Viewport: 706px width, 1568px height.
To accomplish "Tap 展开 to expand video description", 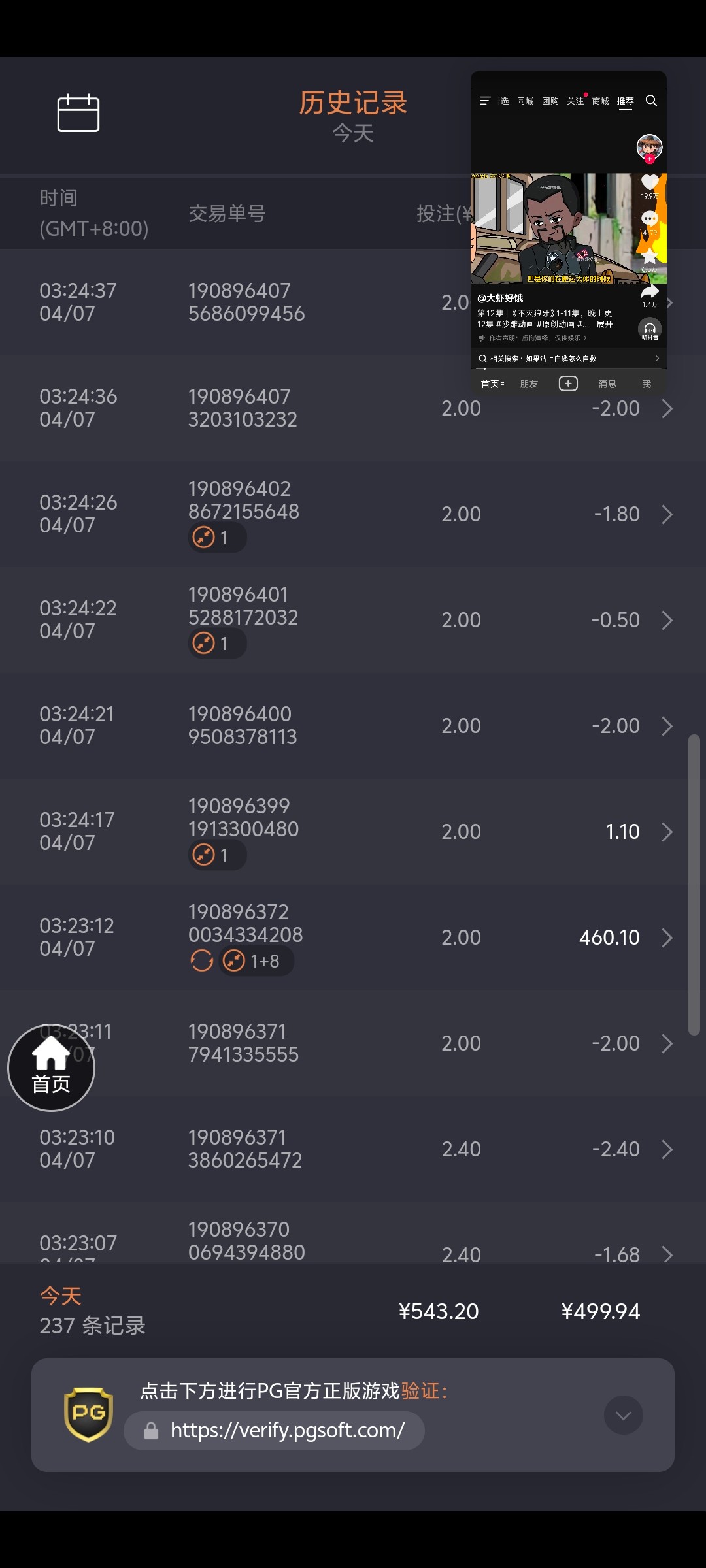I will click(x=605, y=324).
